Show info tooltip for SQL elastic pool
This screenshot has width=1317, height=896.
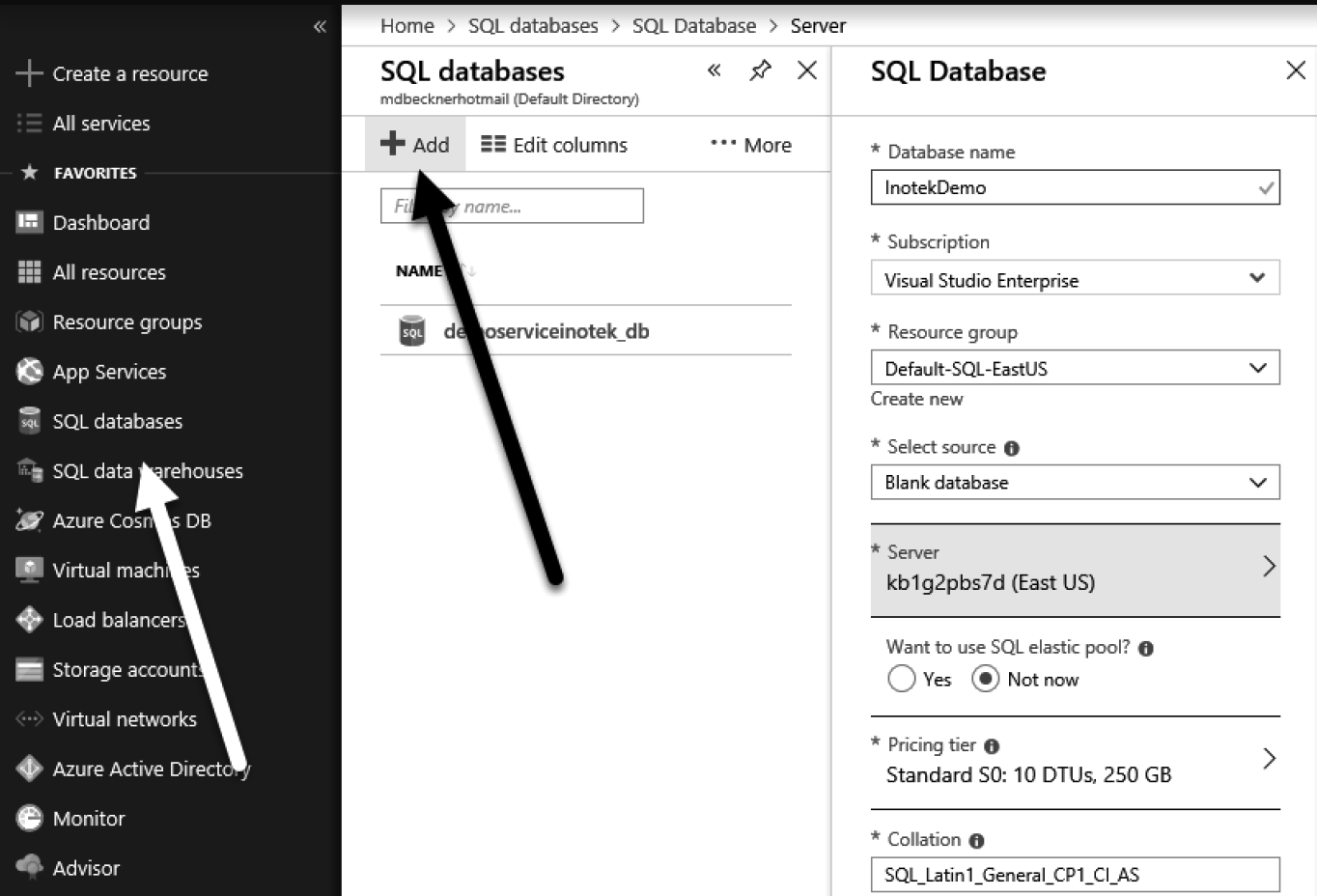pyautogui.click(x=1146, y=649)
